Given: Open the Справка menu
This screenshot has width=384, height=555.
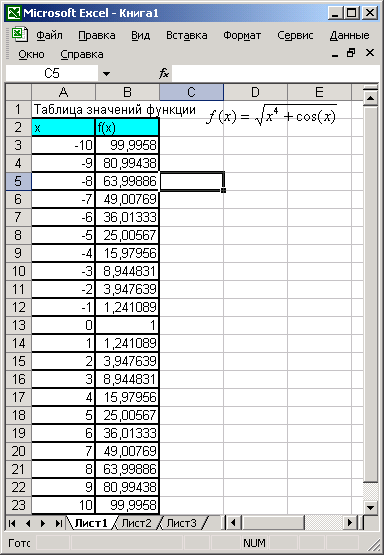Looking at the screenshot, I should [x=82, y=55].
